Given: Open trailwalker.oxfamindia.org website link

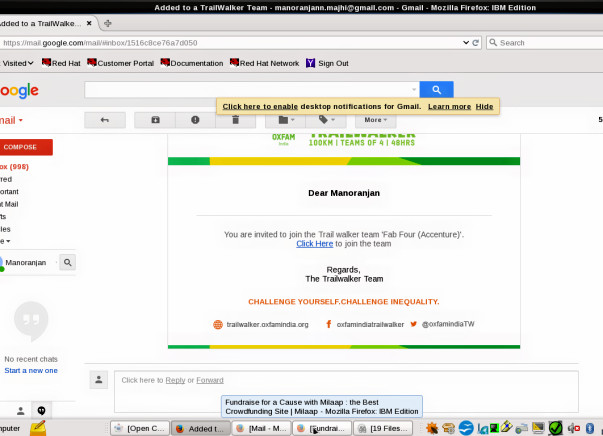Looking at the screenshot, I should (267, 325).
